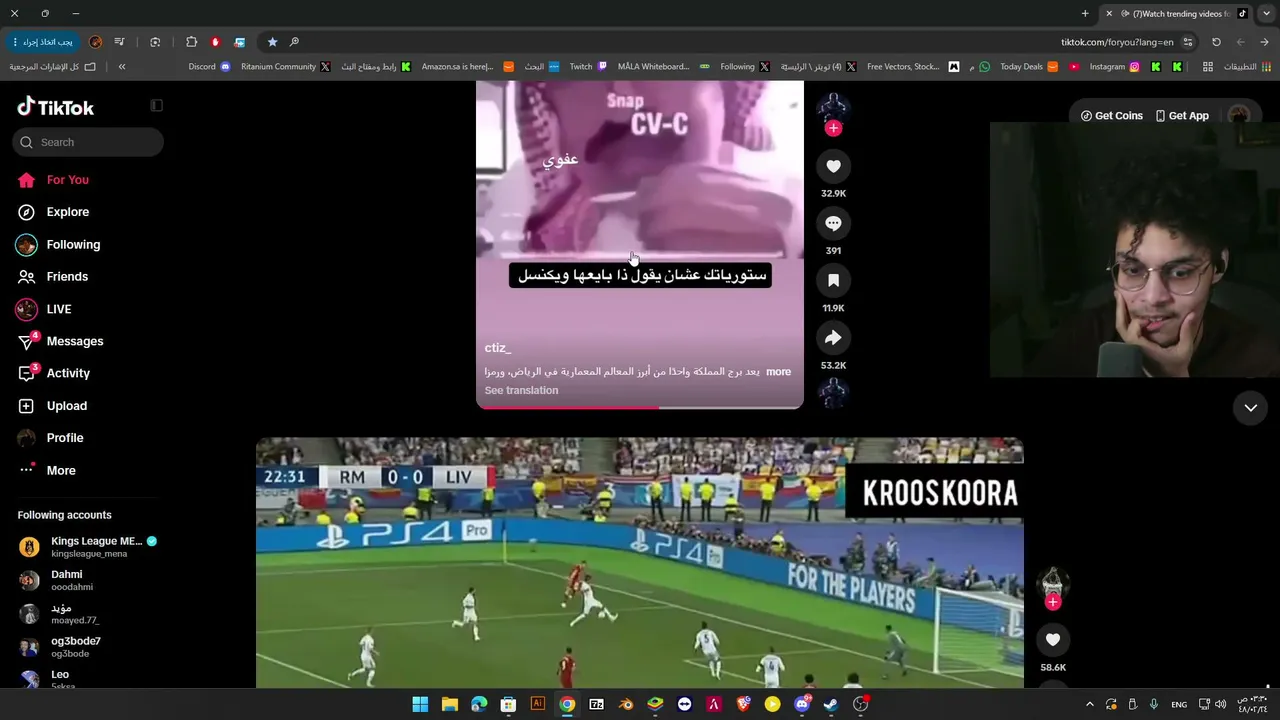
Task: Like the KROOSKOORA football video showing 58.6K
Action: click(1053, 640)
